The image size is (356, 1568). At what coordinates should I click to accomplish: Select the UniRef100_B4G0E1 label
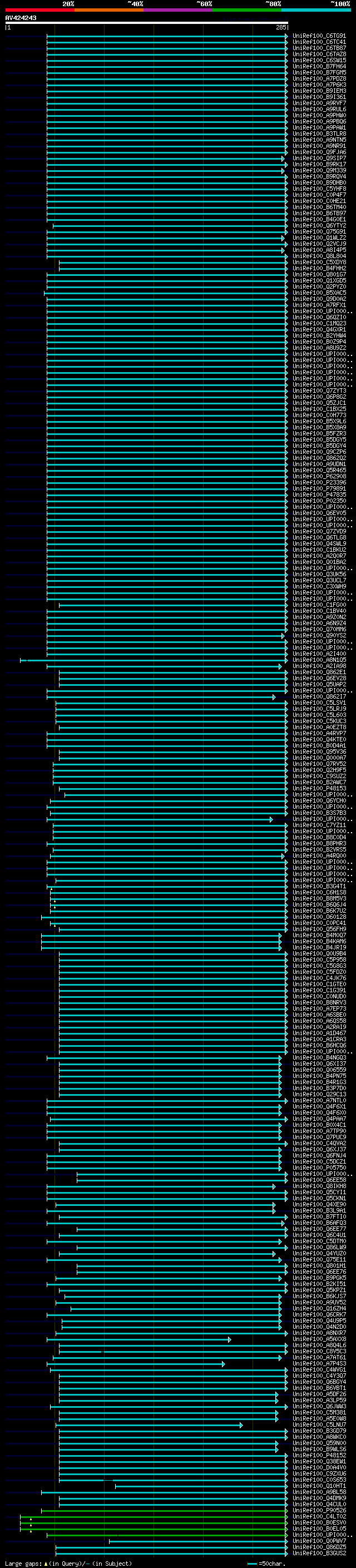(x=319, y=219)
